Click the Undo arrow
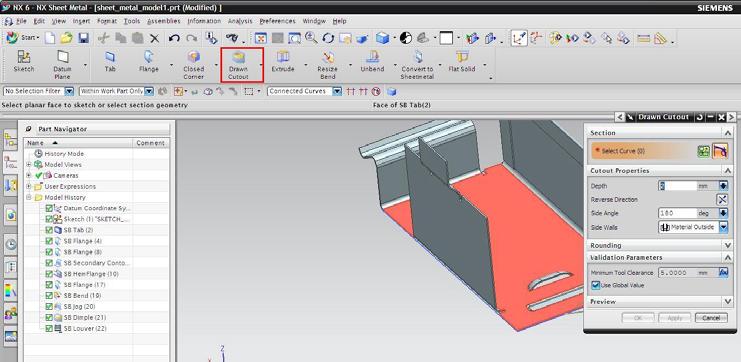 [174, 38]
